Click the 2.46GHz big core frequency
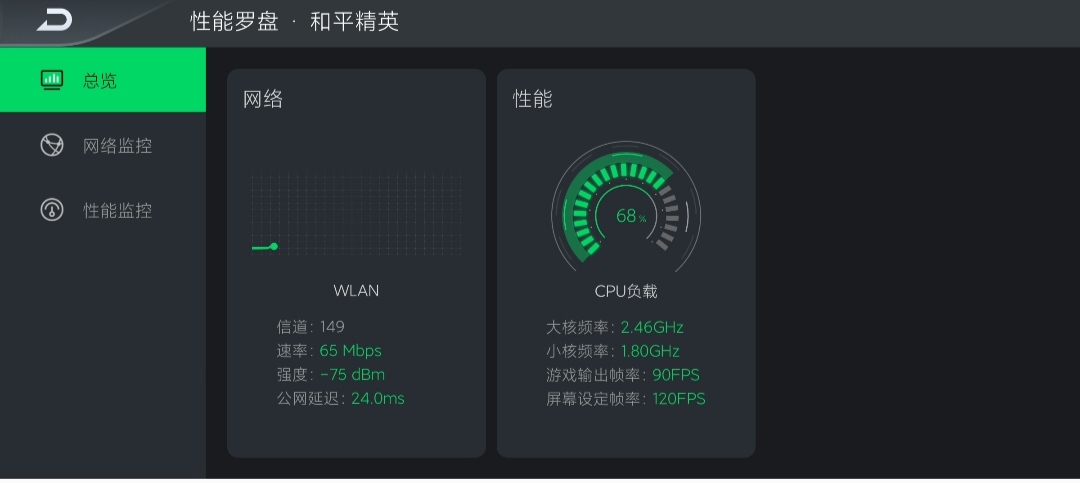 click(x=652, y=327)
